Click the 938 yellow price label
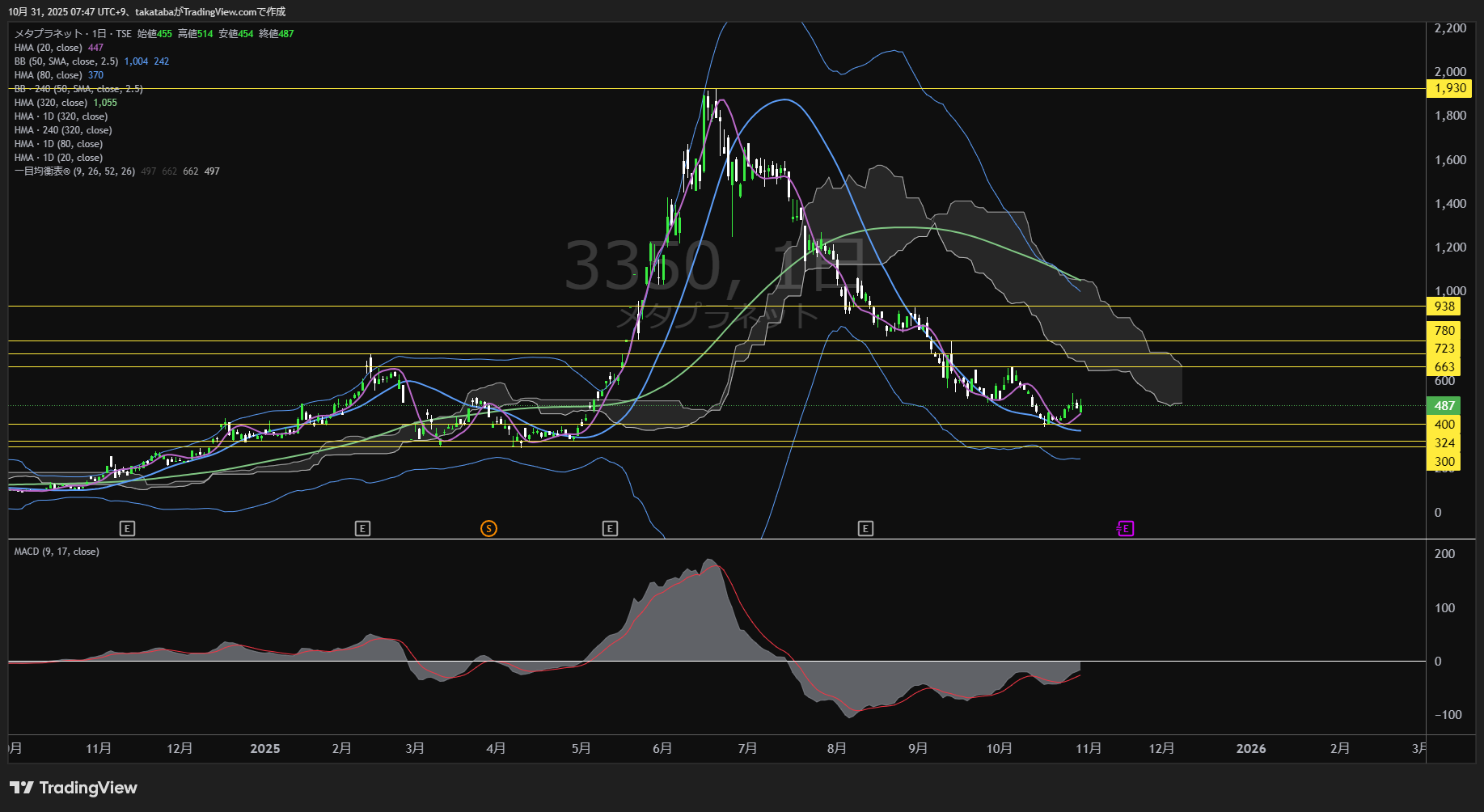This screenshot has height=812, width=1484. pyautogui.click(x=1444, y=307)
